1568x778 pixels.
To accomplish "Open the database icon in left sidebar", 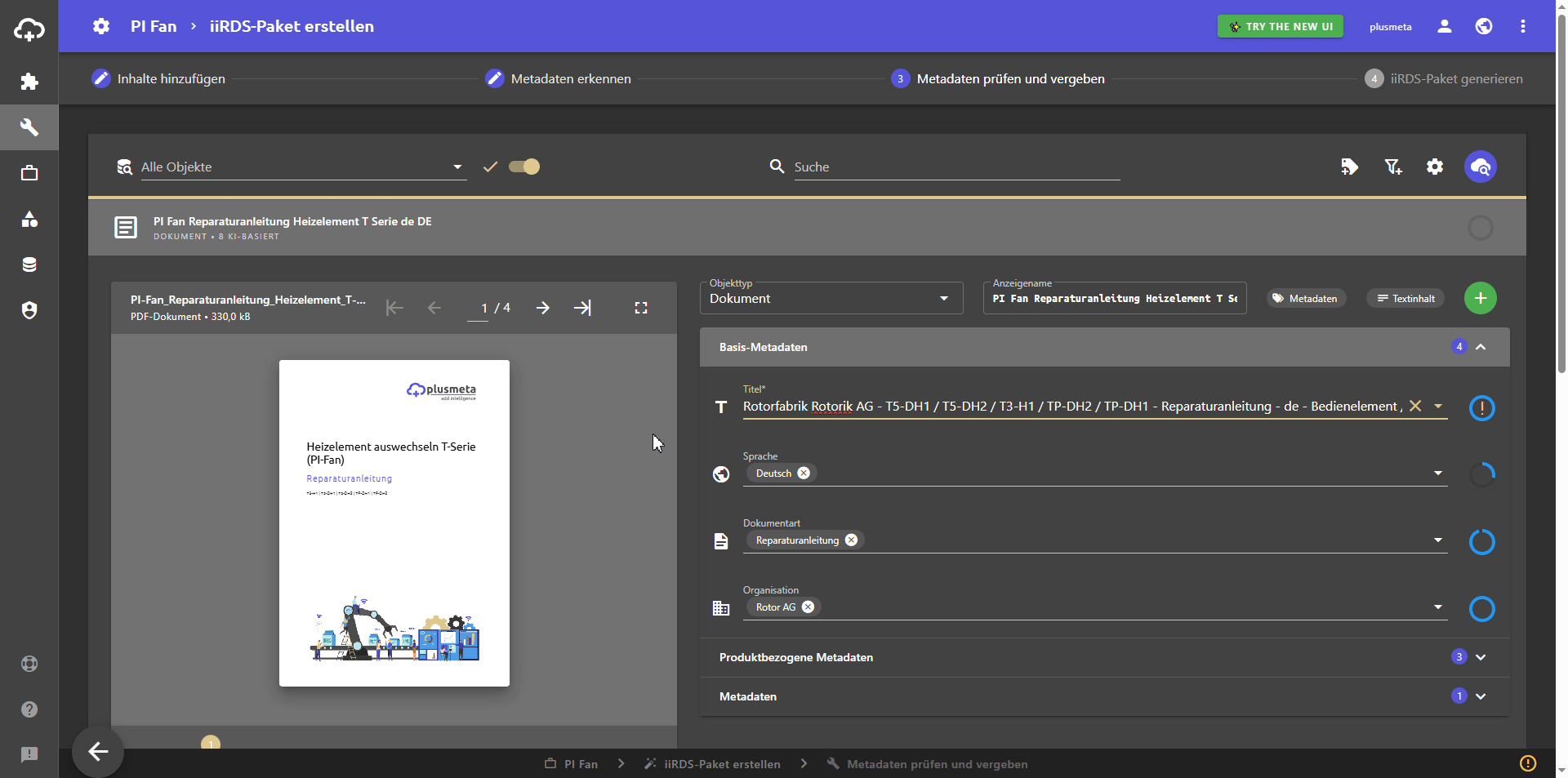I will (x=29, y=265).
